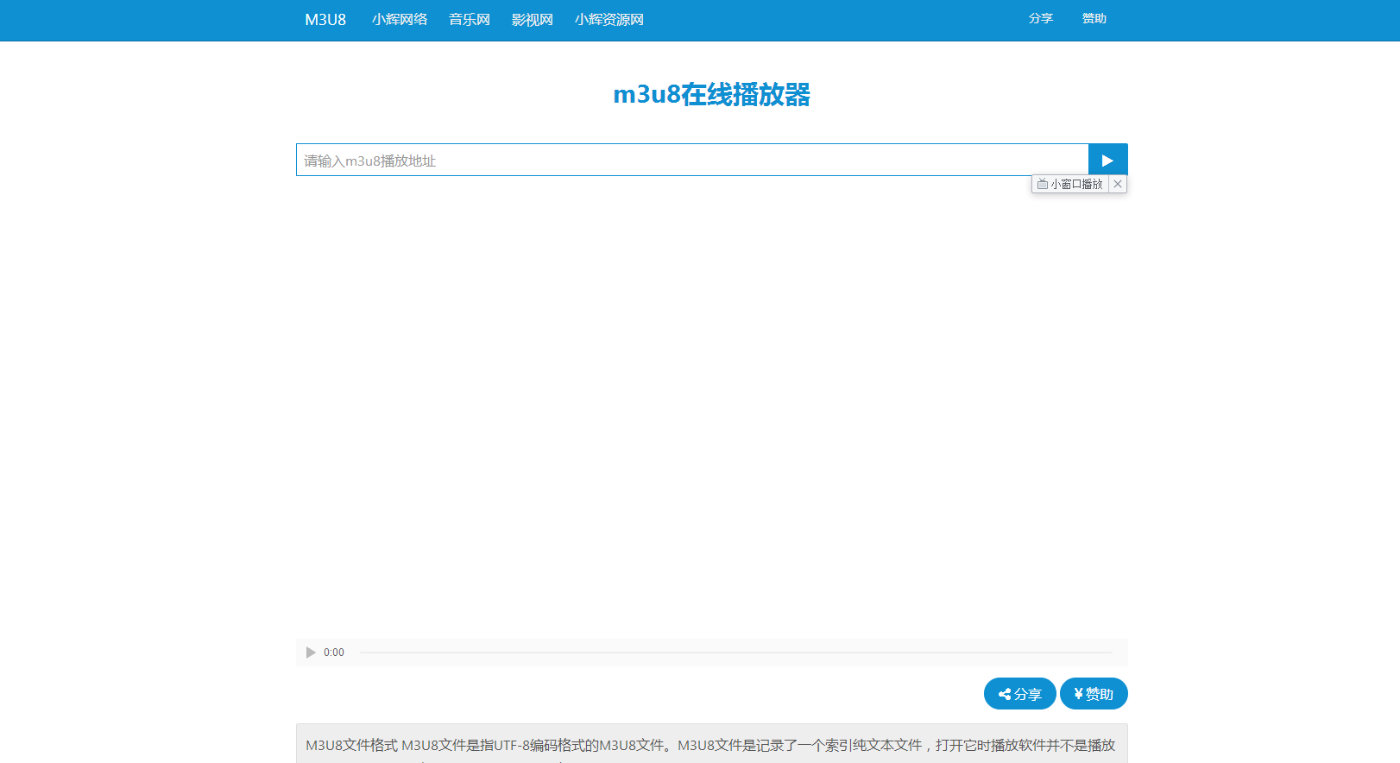Image resolution: width=1400 pixels, height=763 pixels.
Task: Click the share icon on the bottom 分享 button
Action: point(1004,693)
